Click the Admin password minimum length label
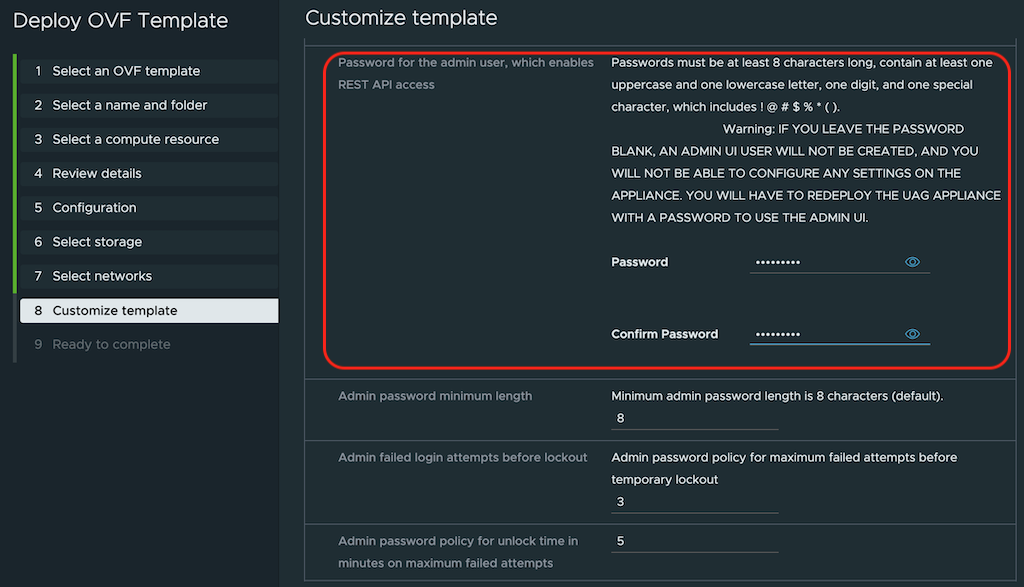The width and height of the screenshot is (1024, 587). pyautogui.click(x=435, y=396)
